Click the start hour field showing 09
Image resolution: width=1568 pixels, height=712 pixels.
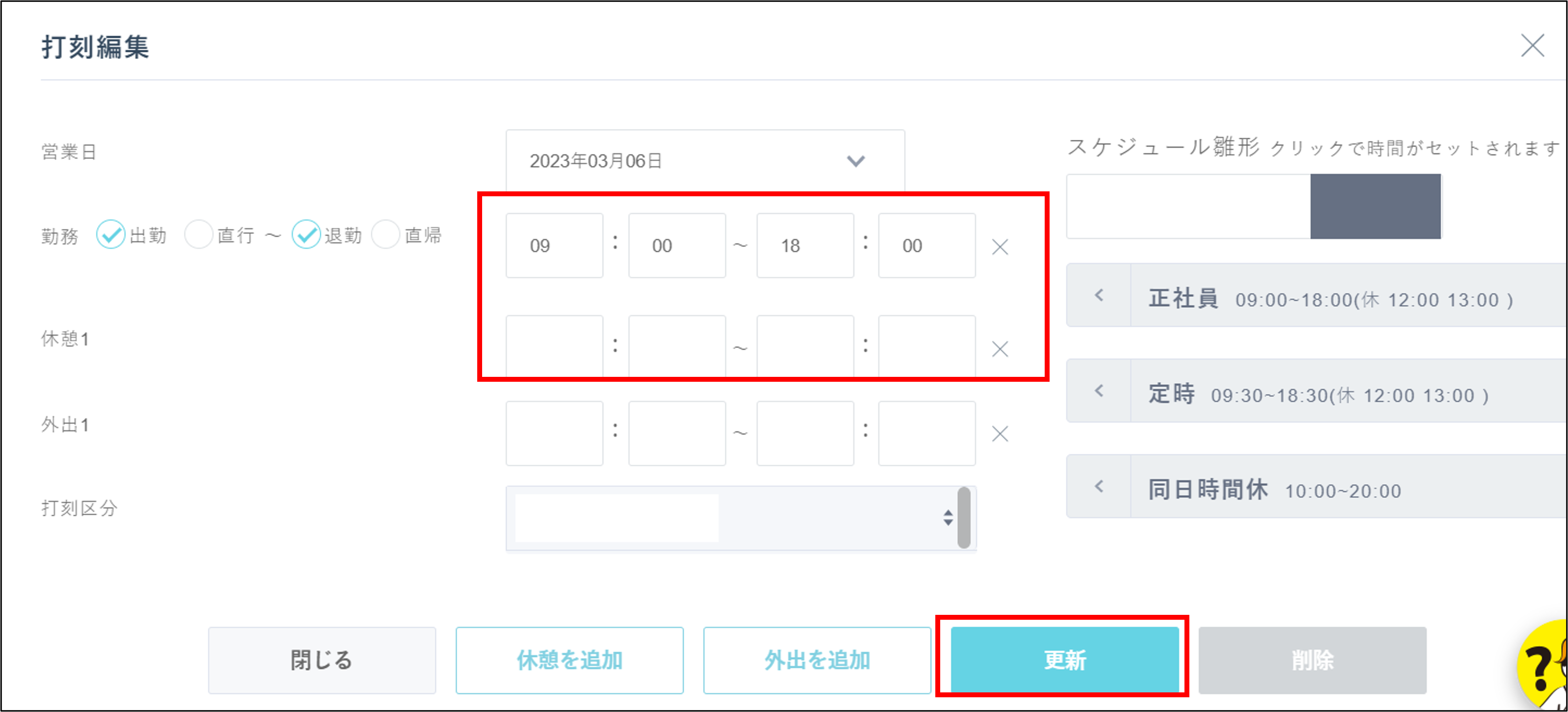point(554,245)
